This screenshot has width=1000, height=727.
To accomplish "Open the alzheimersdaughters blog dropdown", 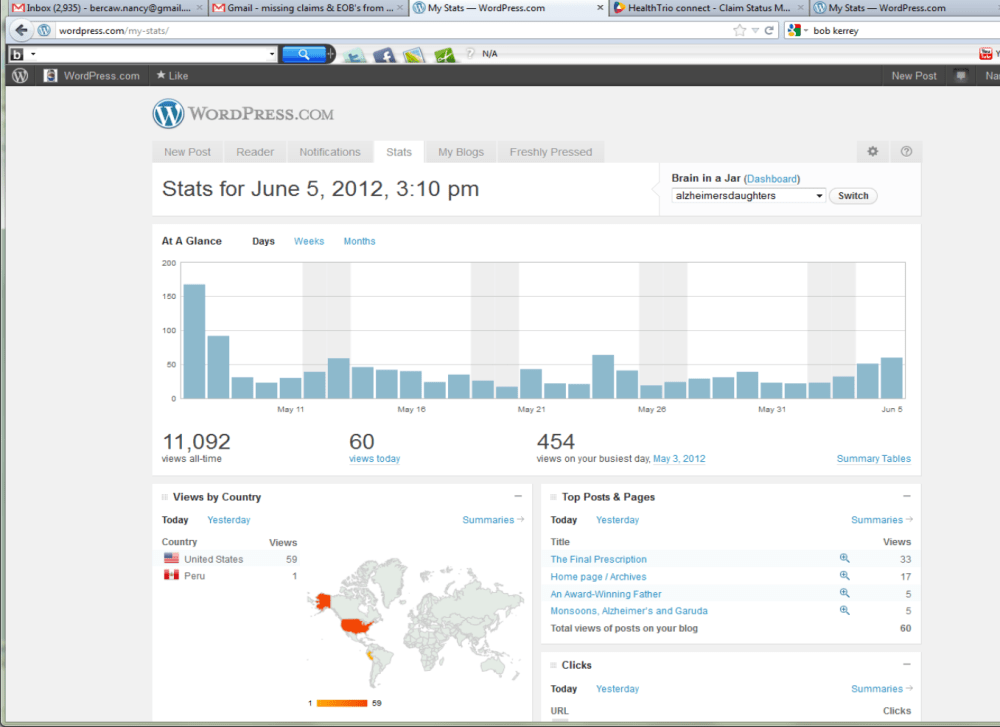I will point(748,196).
